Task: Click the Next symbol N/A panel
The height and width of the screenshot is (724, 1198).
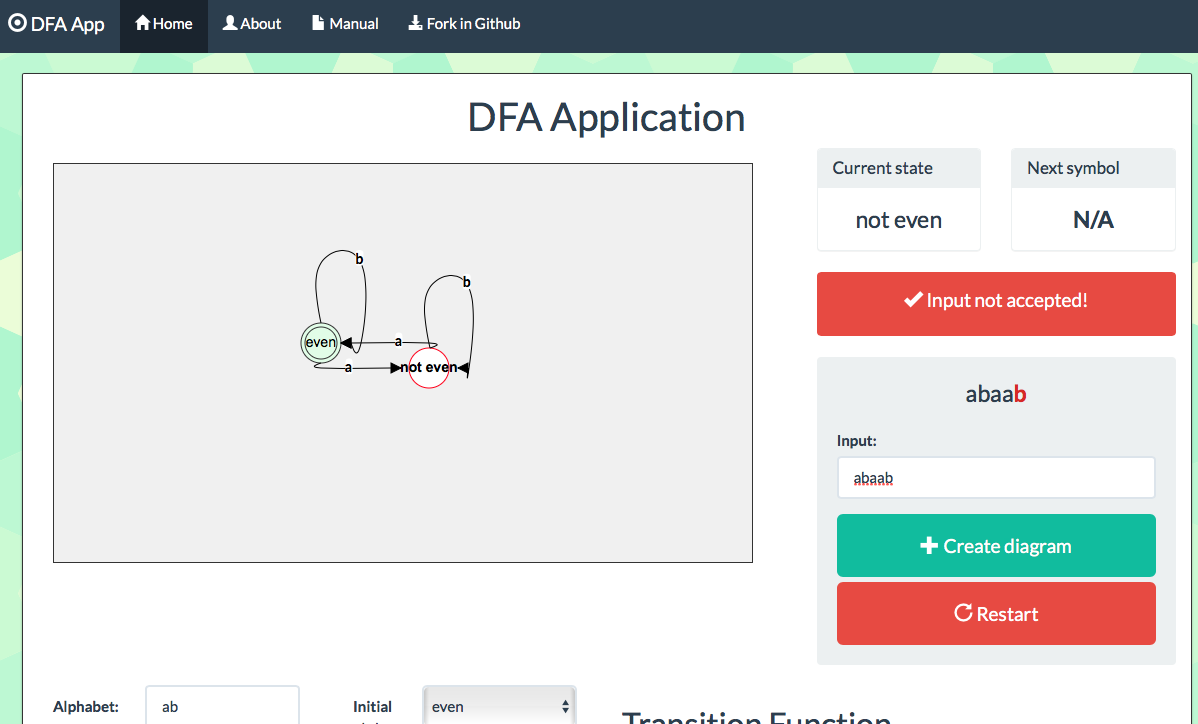Action: [1092, 220]
